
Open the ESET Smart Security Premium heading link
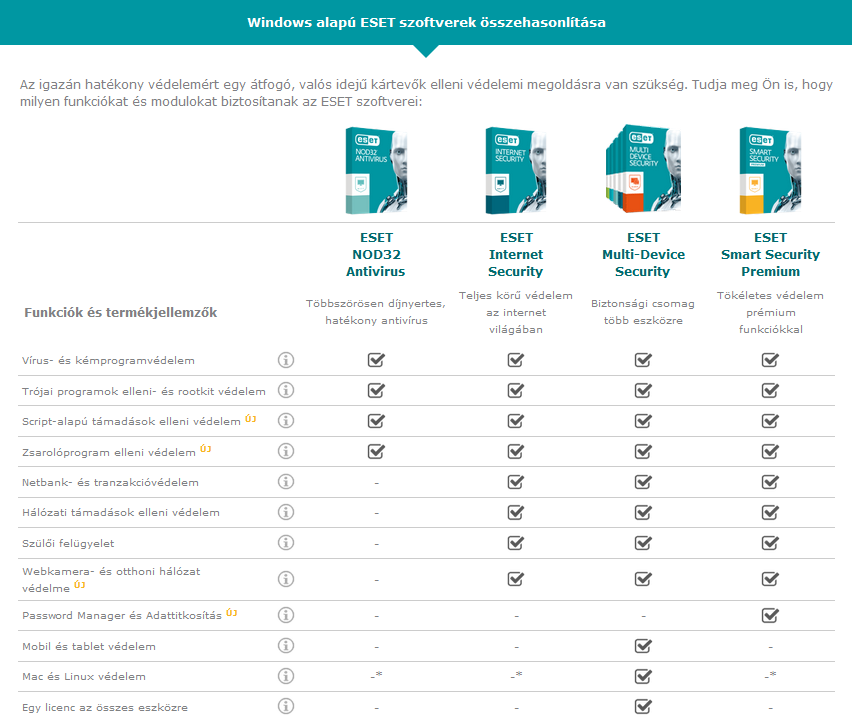pyautogui.click(x=770, y=254)
